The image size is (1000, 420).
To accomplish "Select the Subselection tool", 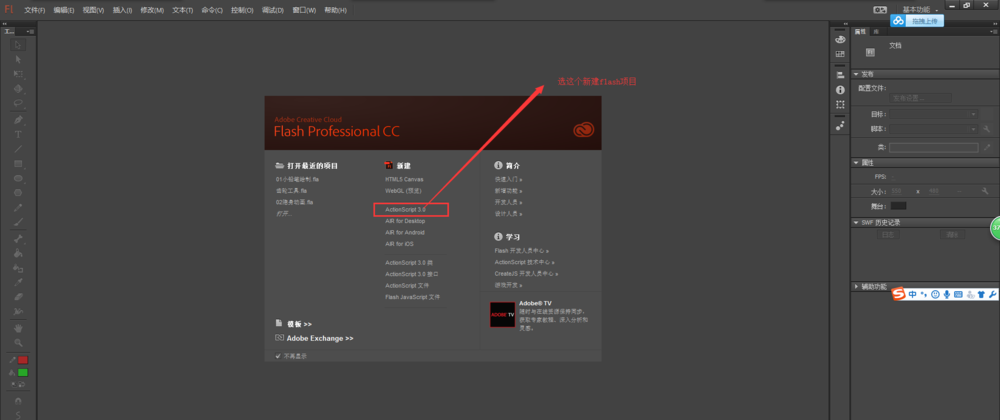I will pos(18,59).
